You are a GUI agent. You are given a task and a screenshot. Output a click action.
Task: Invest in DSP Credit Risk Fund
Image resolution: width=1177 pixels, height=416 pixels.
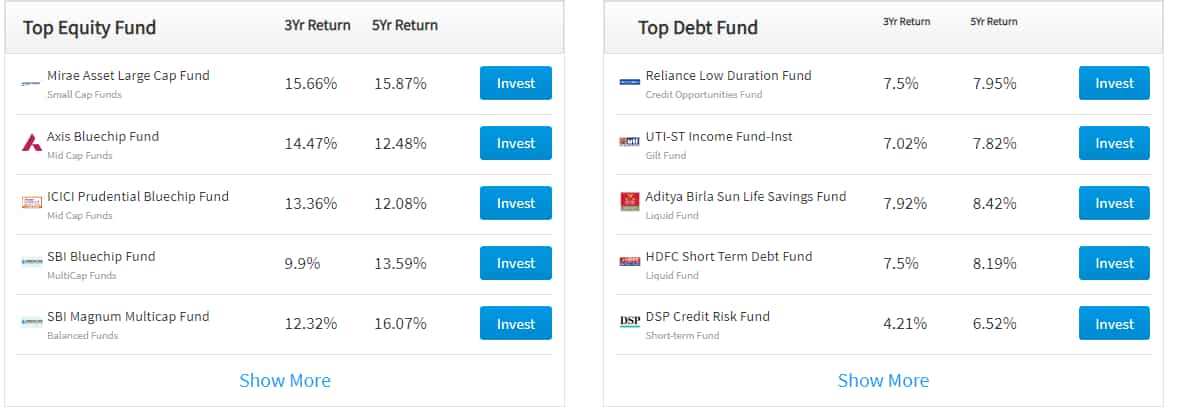(x=1114, y=324)
